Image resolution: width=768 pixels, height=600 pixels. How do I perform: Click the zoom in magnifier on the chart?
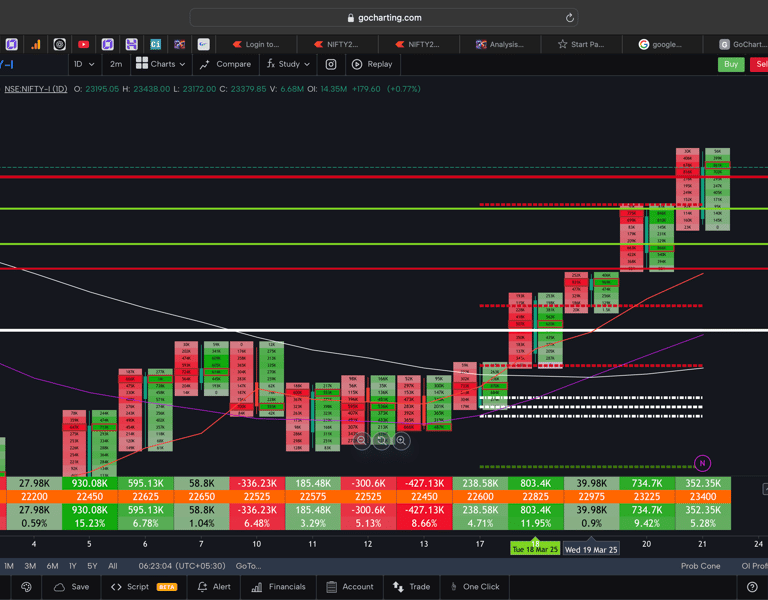[401, 440]
